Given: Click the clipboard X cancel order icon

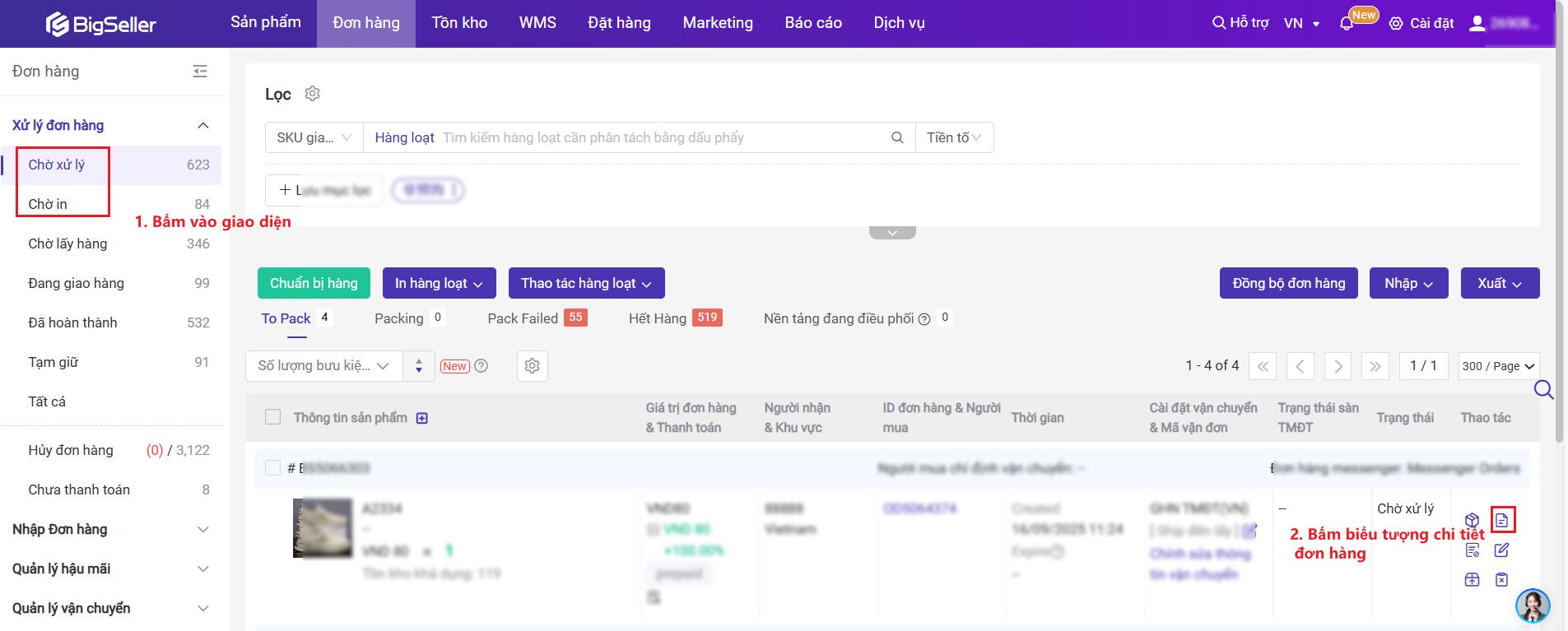Looking at the screenshot, I should tap(1502, 580).
